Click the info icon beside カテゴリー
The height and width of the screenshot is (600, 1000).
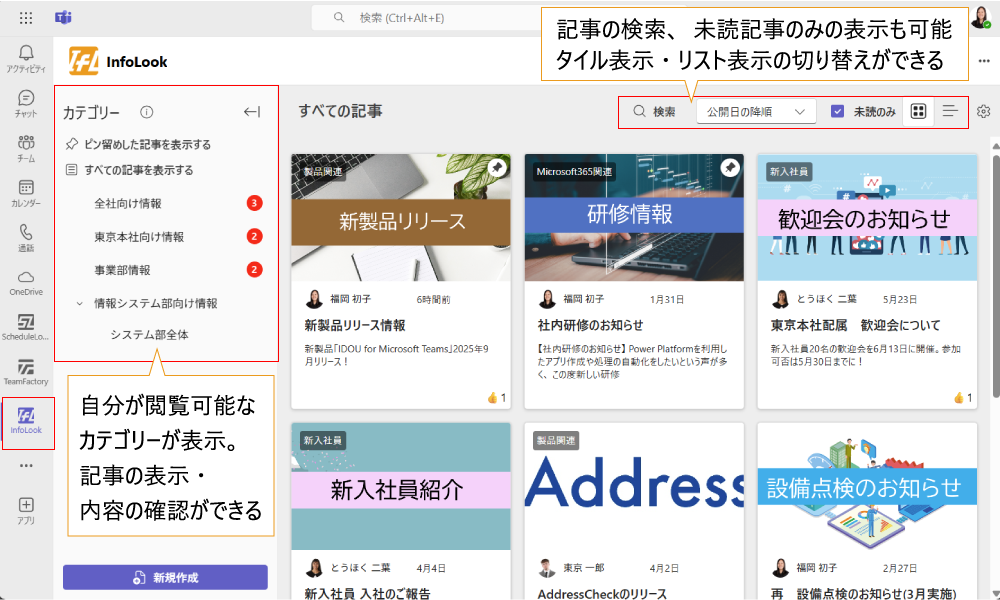147,112
